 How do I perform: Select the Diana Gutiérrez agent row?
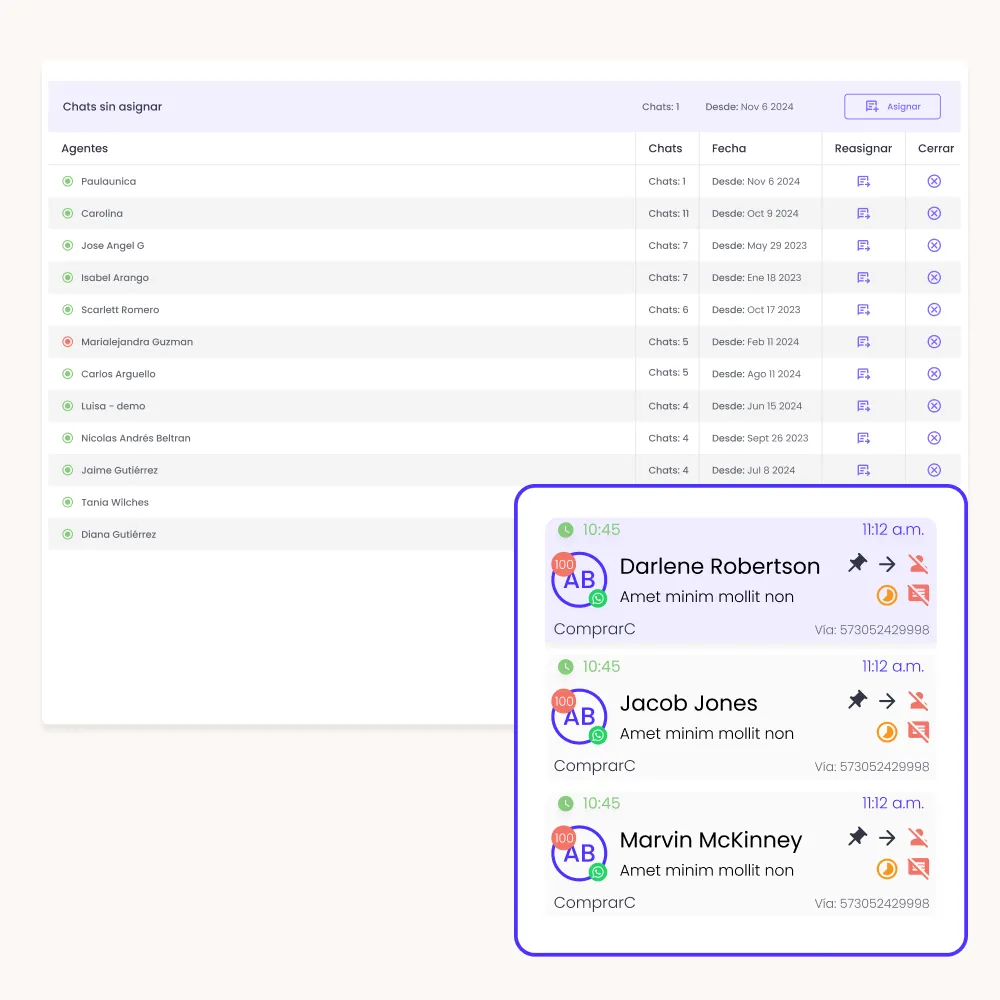tap(119, 535)
